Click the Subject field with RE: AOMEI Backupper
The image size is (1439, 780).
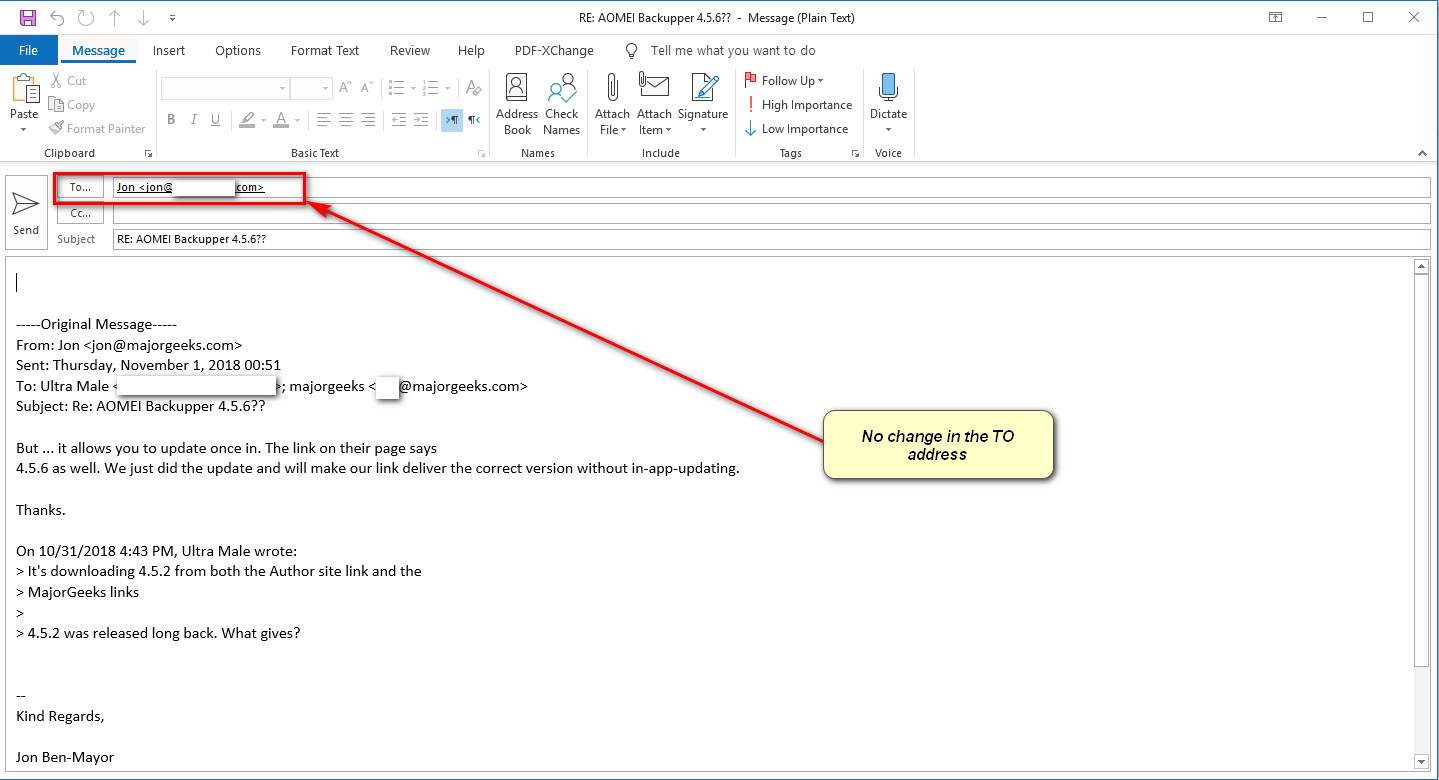771,239
